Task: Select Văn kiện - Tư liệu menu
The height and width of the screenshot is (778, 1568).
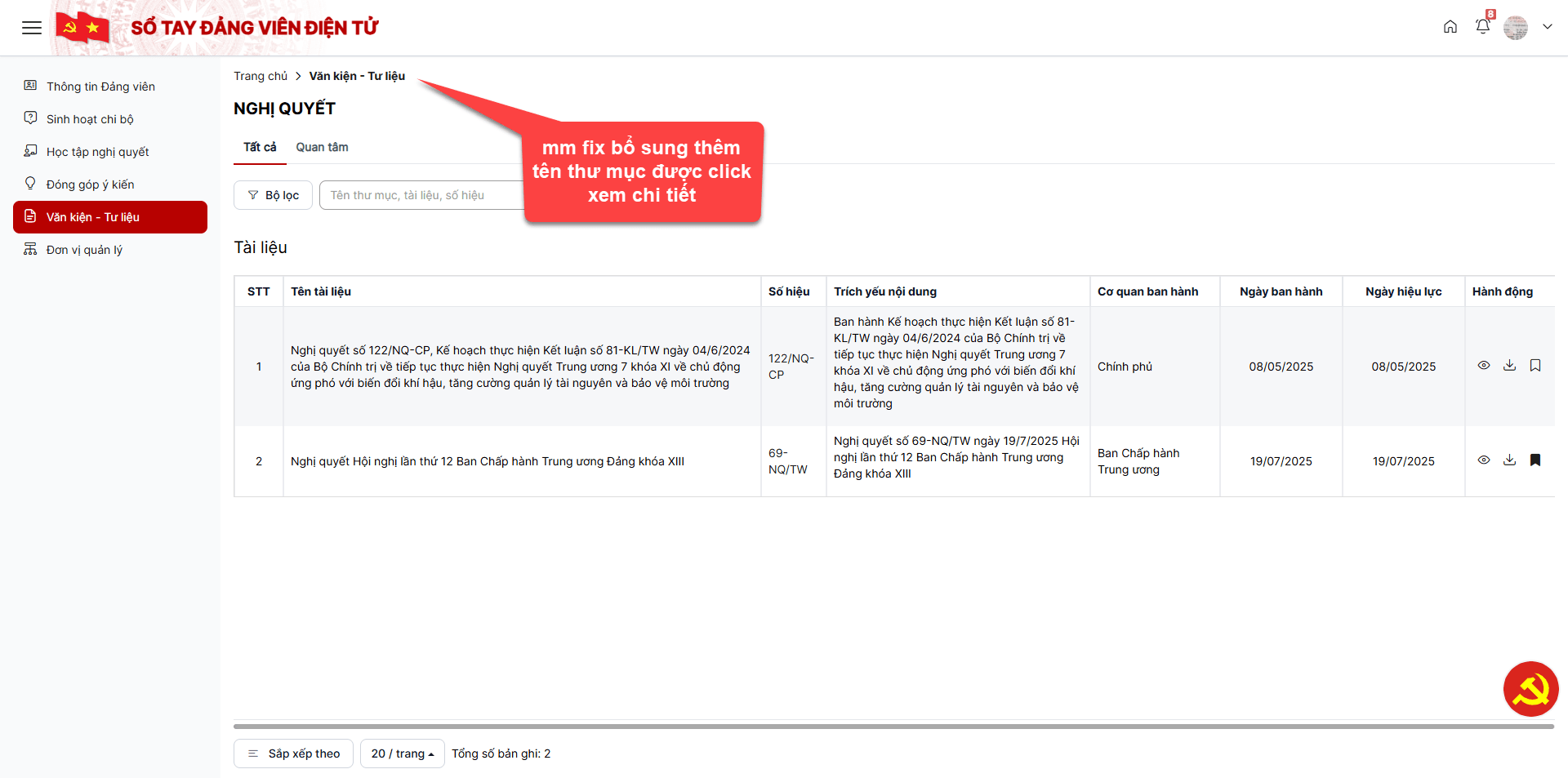Action: click(110, 217)
